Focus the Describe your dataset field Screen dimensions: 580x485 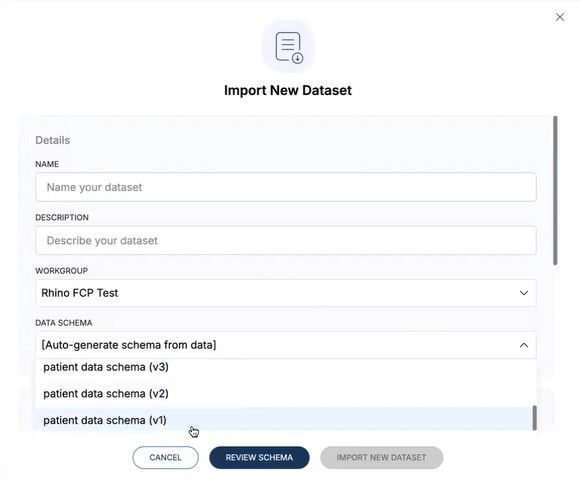[286, 240]
